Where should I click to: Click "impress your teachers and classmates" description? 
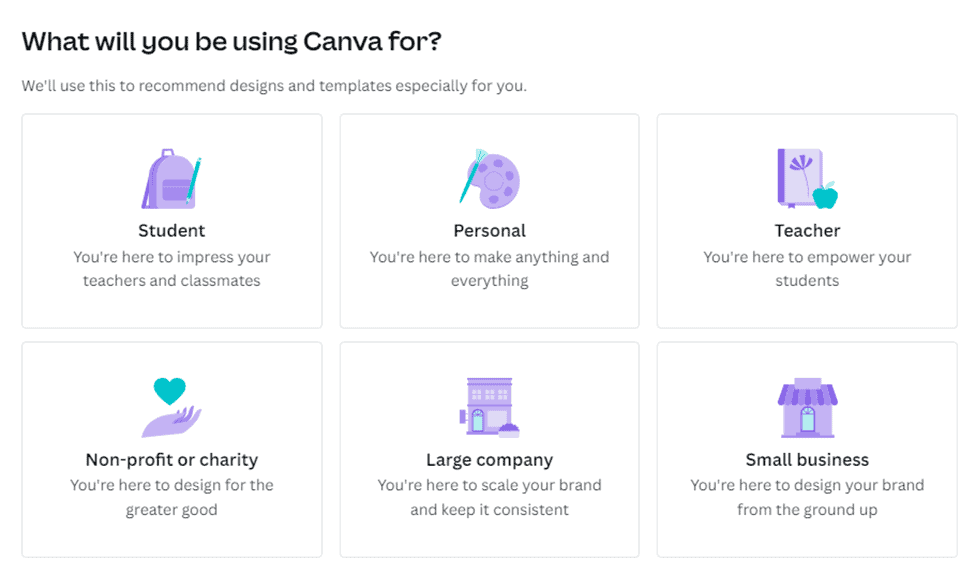click(x=172, y=269)
